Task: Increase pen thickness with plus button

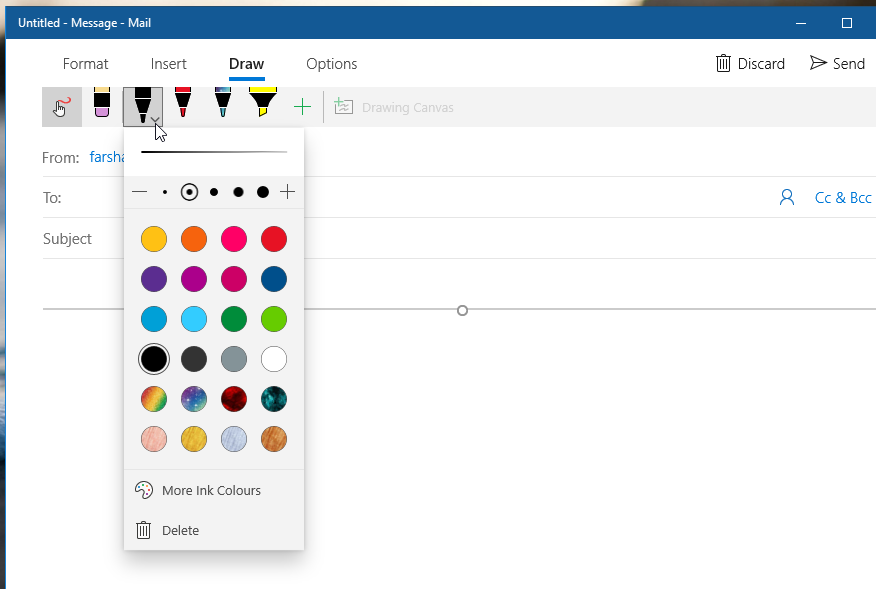Action: pos(288,192)
